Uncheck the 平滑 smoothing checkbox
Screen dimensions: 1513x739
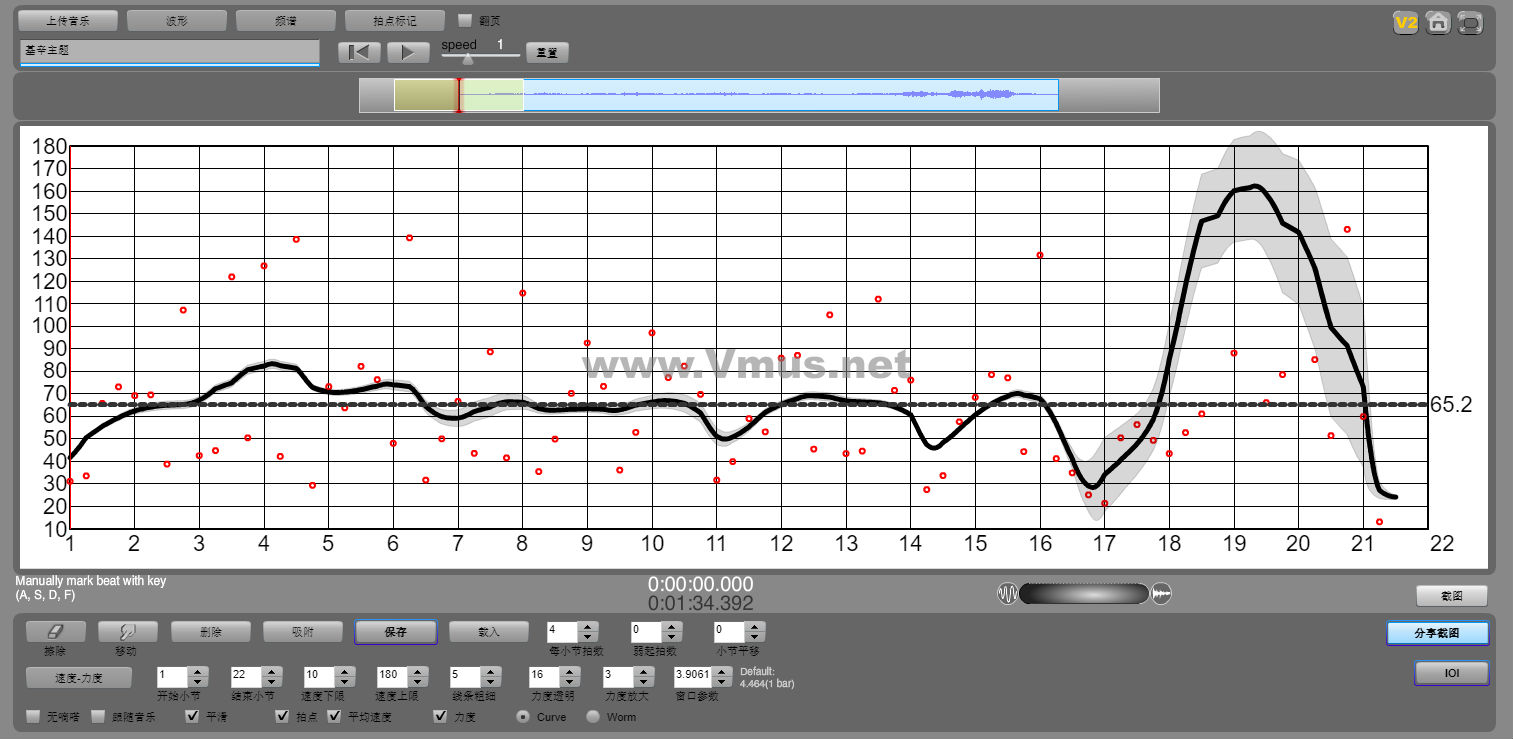coord(193,716)
